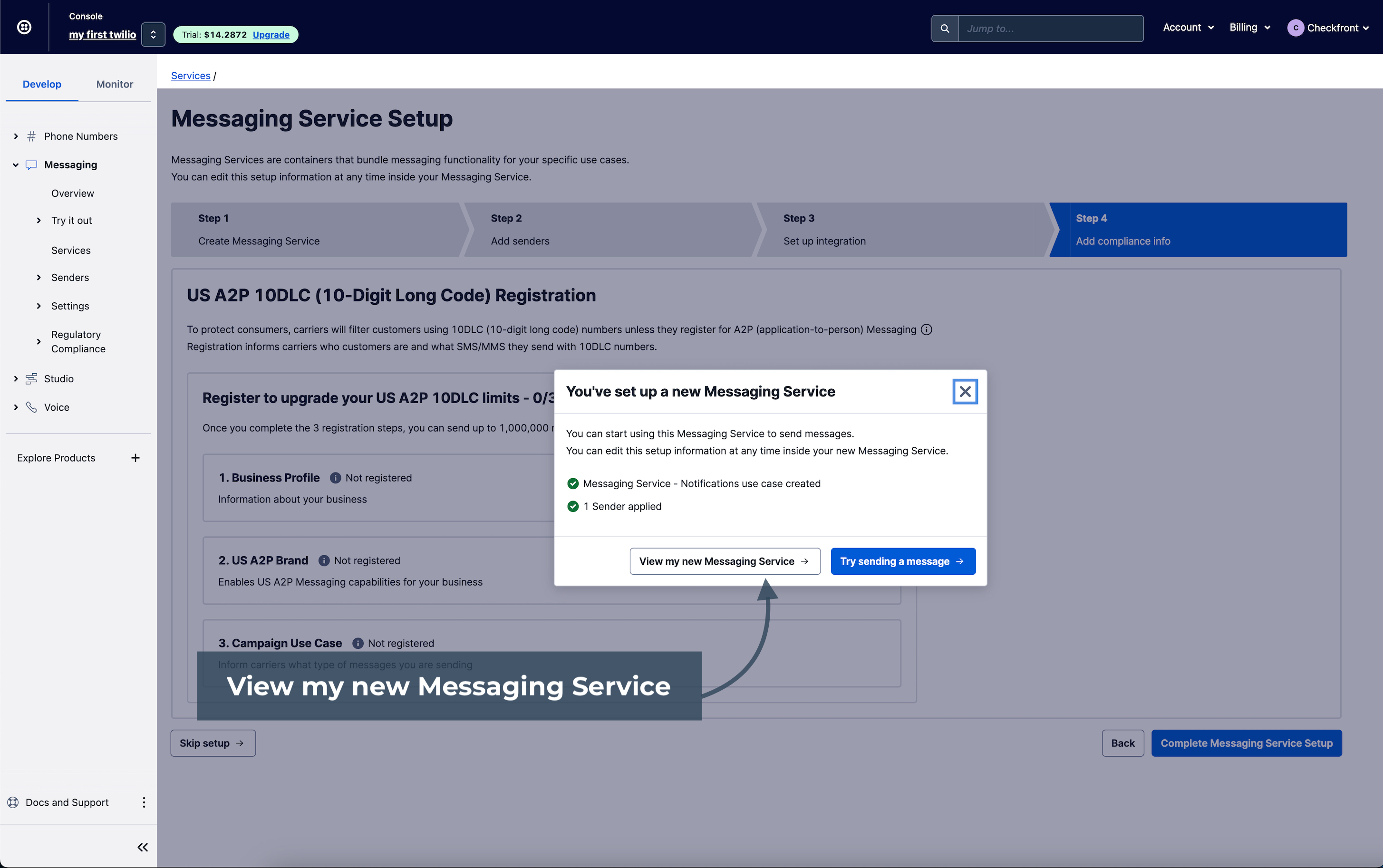The height and width of the screenshot is (868, 1383).
Task: Click the 1. Business Profile heading
Action: click(269, 478)
